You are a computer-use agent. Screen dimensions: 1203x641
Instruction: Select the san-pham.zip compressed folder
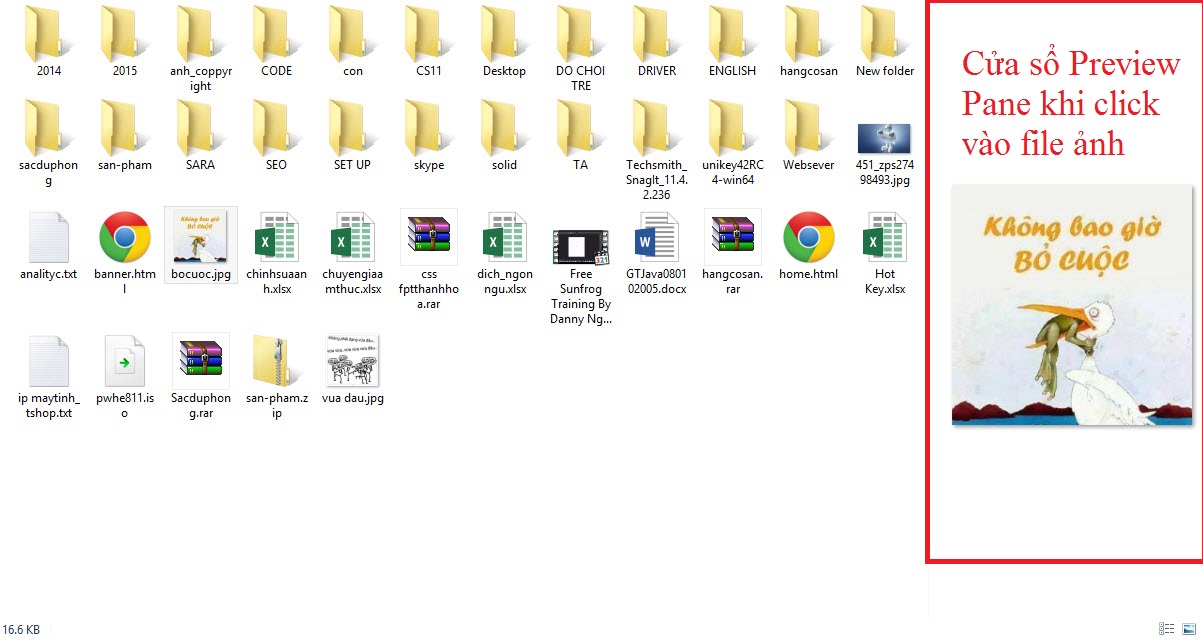pyautogui.click(x=276, y=377)
